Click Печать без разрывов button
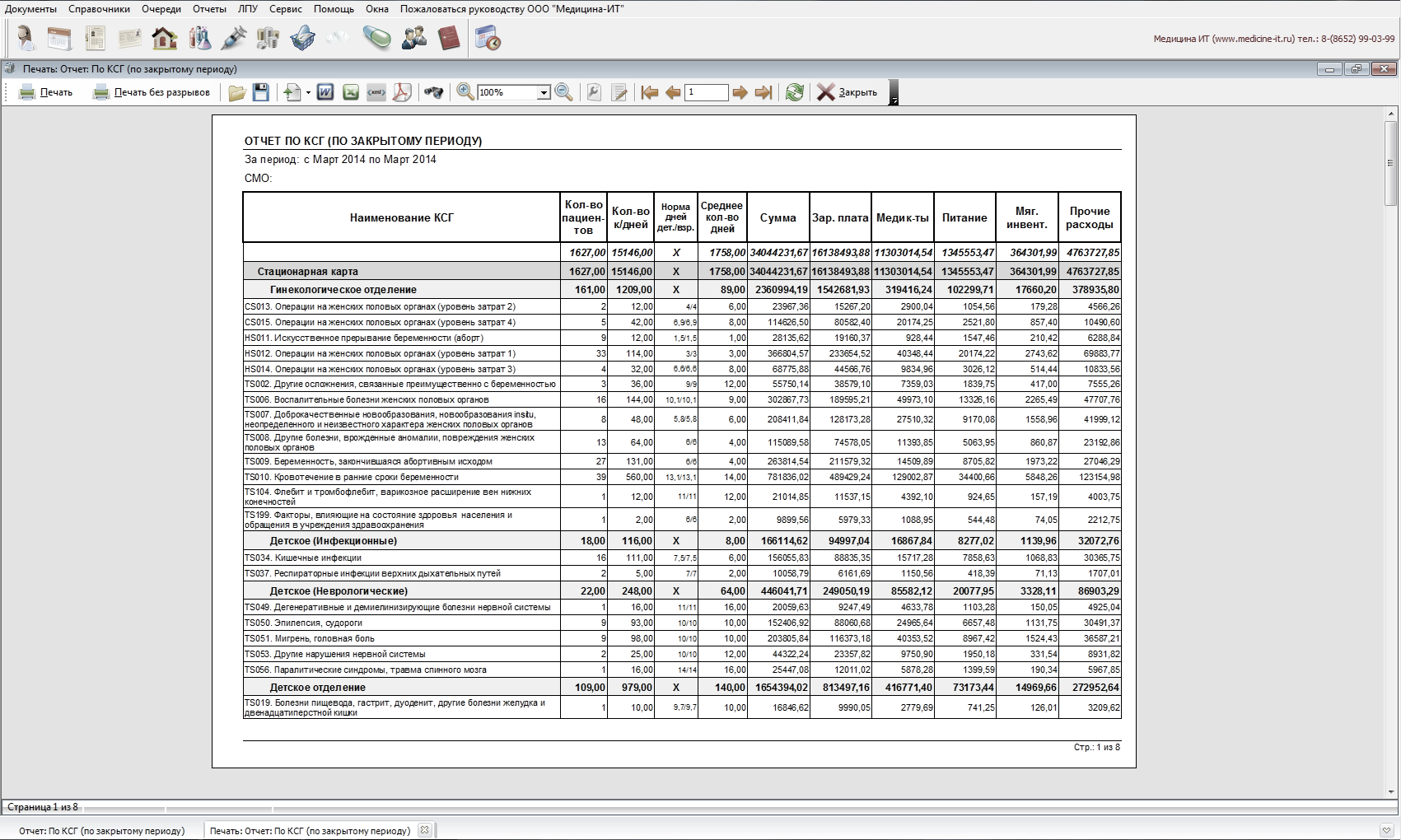 [152, 92]
